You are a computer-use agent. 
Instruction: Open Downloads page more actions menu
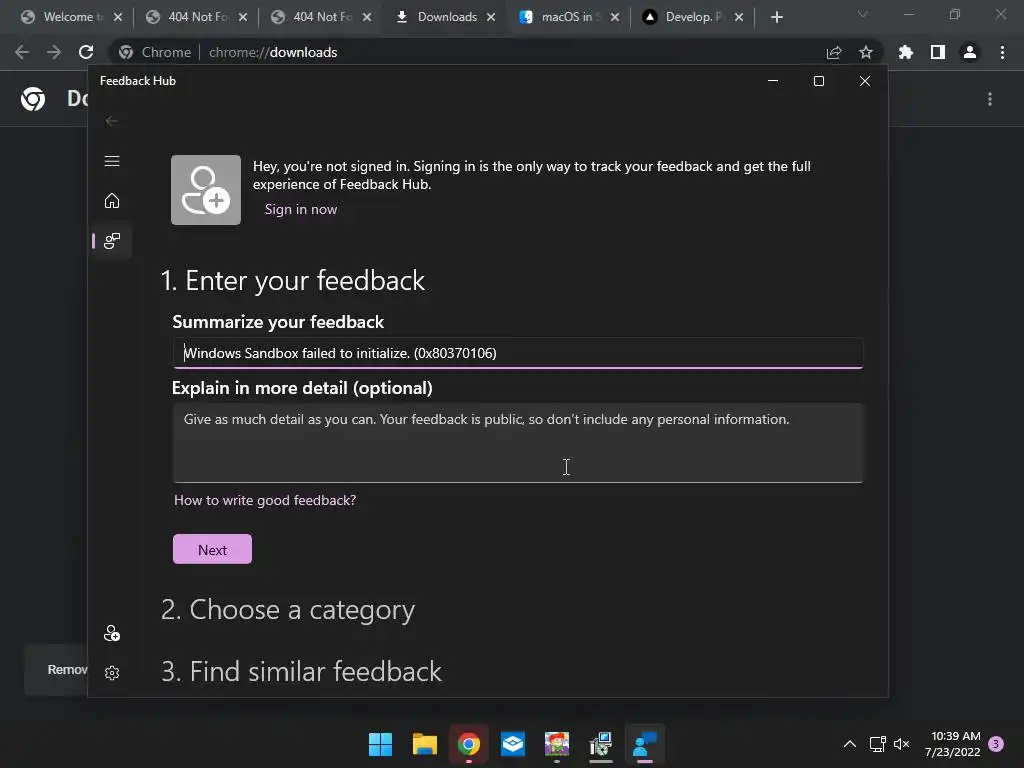990,99
